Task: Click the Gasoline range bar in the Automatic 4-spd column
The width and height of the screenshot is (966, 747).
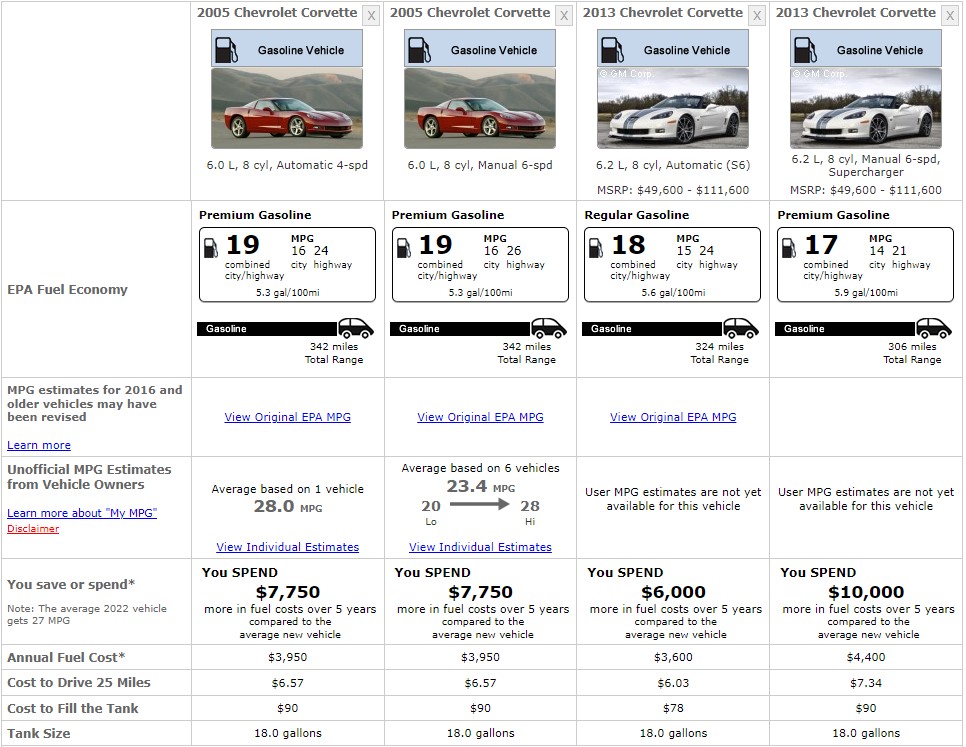Action: coord(267,329)
